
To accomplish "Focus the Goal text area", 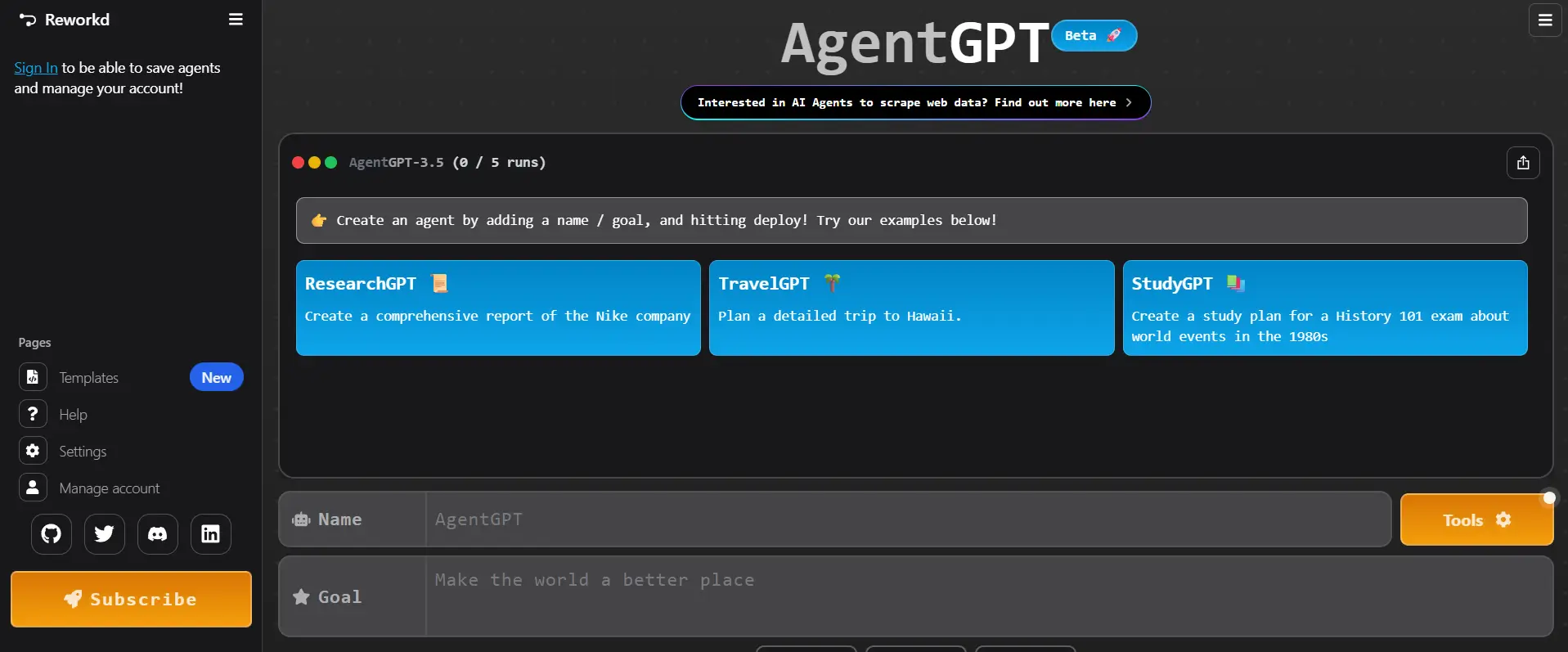I will point(989,596).
